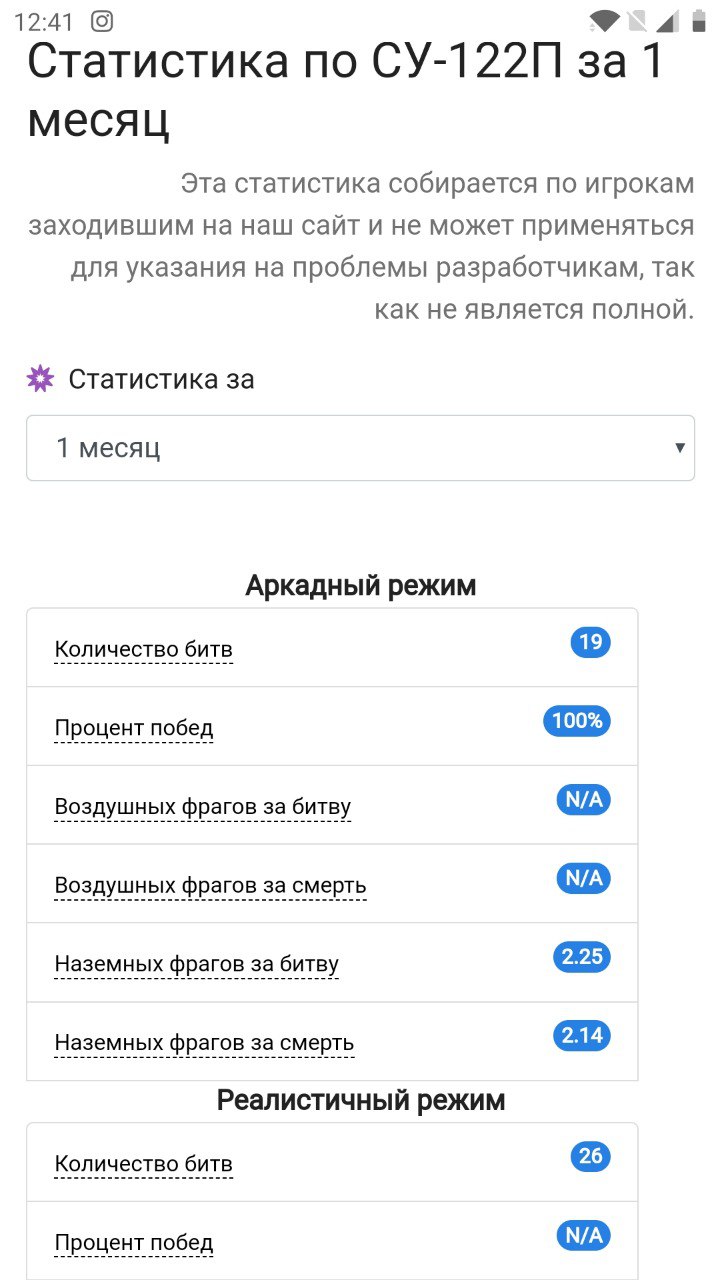This screenshot has height=1280, width=720.
Task: Tap the battery icon in status bar
Action: (x=698, y=21)
